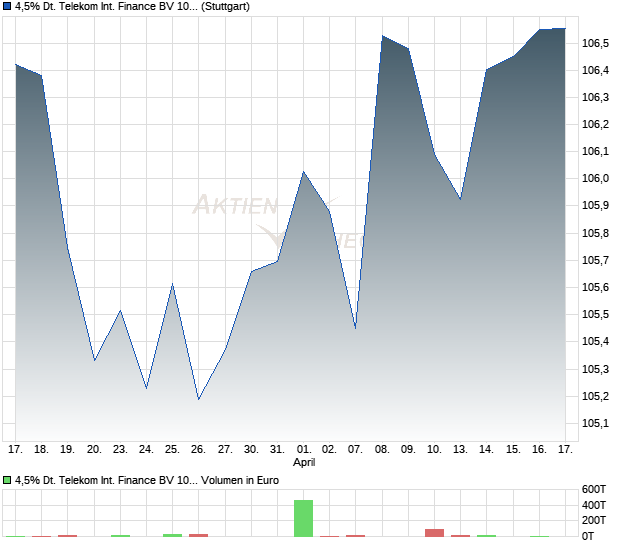
Task: Click the '106,0' price axis label
Action: (x=595, y=179)
